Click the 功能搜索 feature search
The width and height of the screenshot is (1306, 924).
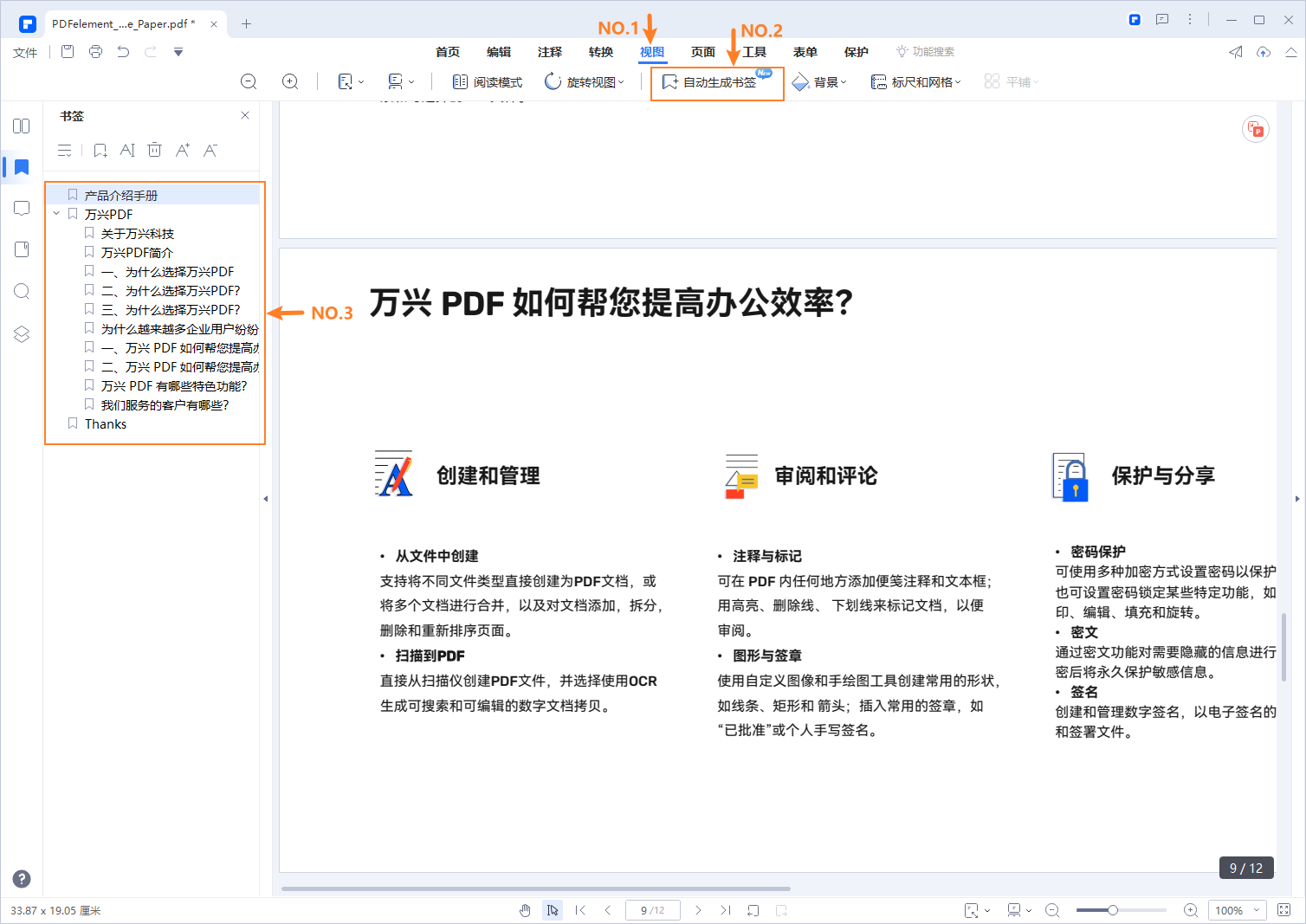924,51
